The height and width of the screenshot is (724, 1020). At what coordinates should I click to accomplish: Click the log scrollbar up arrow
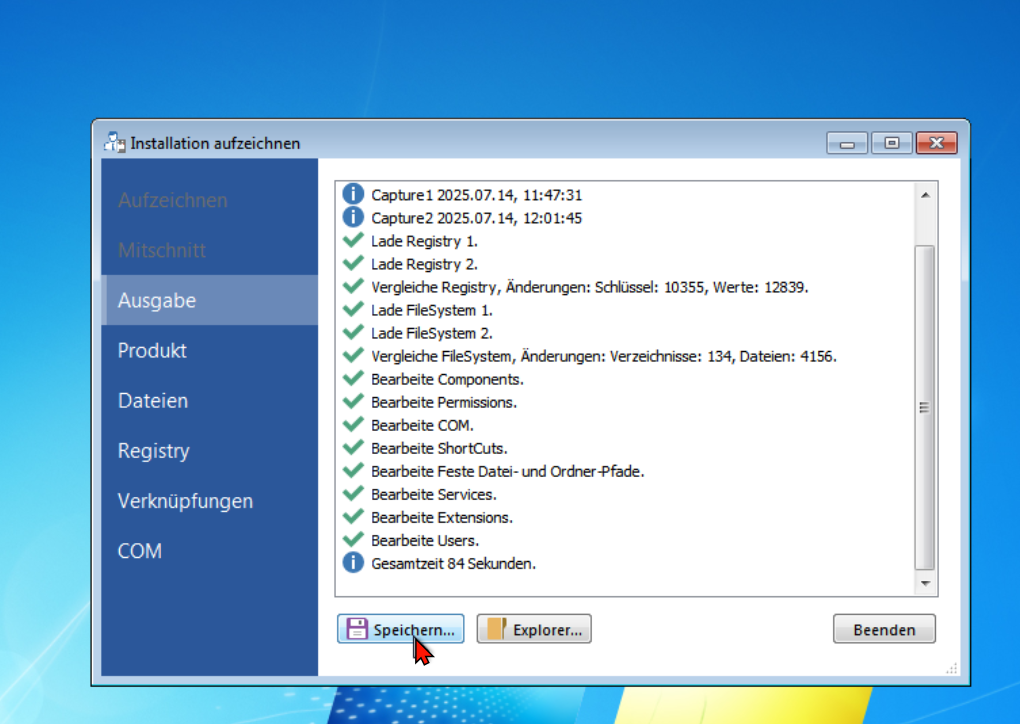(925, 194)
